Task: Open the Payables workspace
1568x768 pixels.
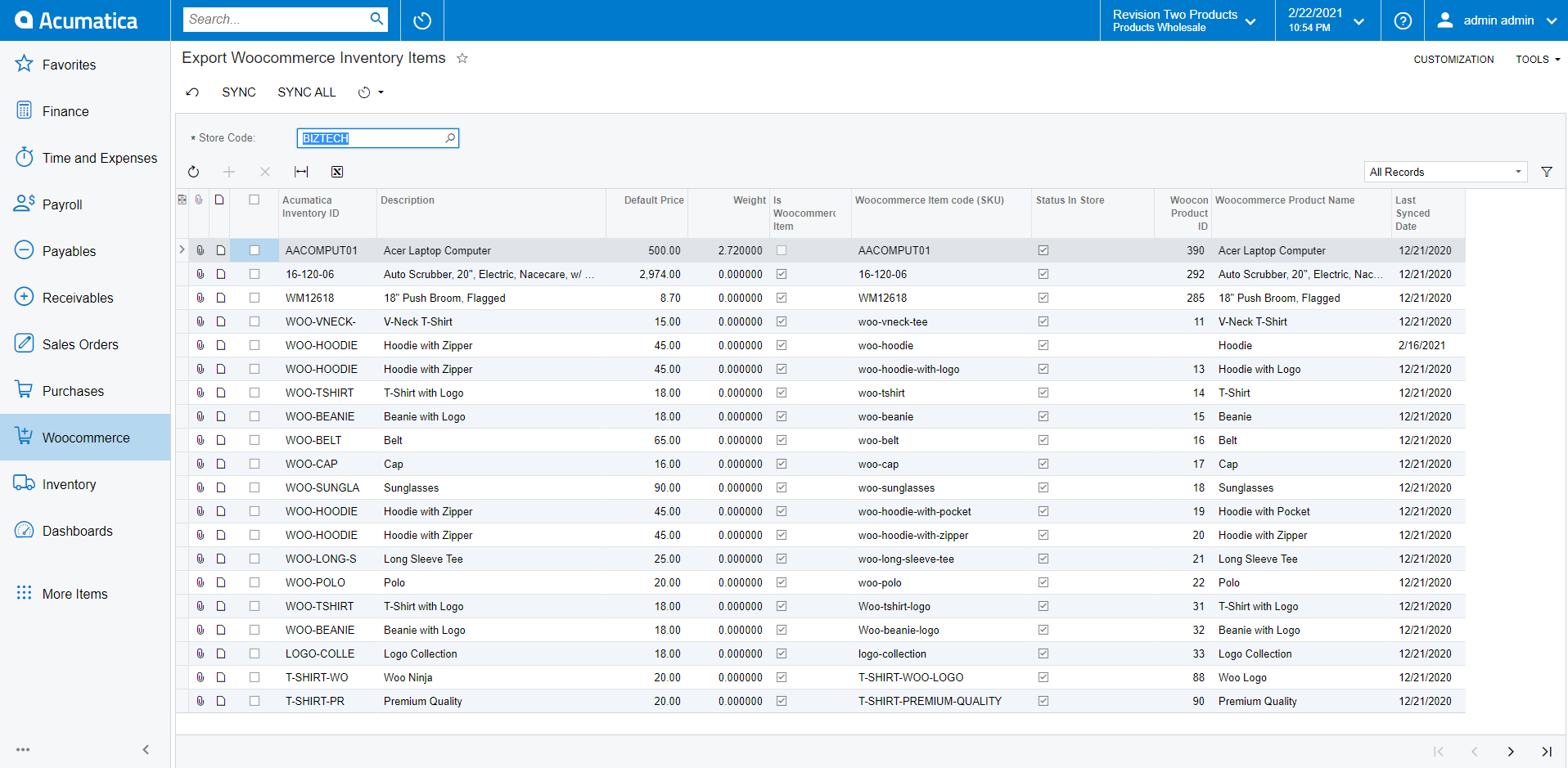Action: coord(85,251)
